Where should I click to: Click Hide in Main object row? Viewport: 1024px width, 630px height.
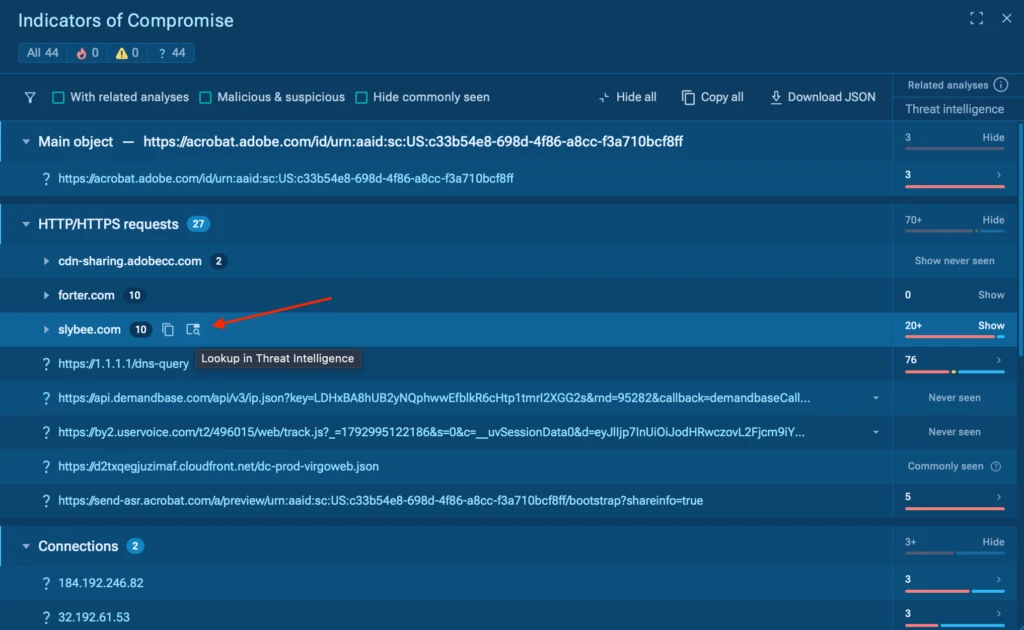click(x=993, y=137)
